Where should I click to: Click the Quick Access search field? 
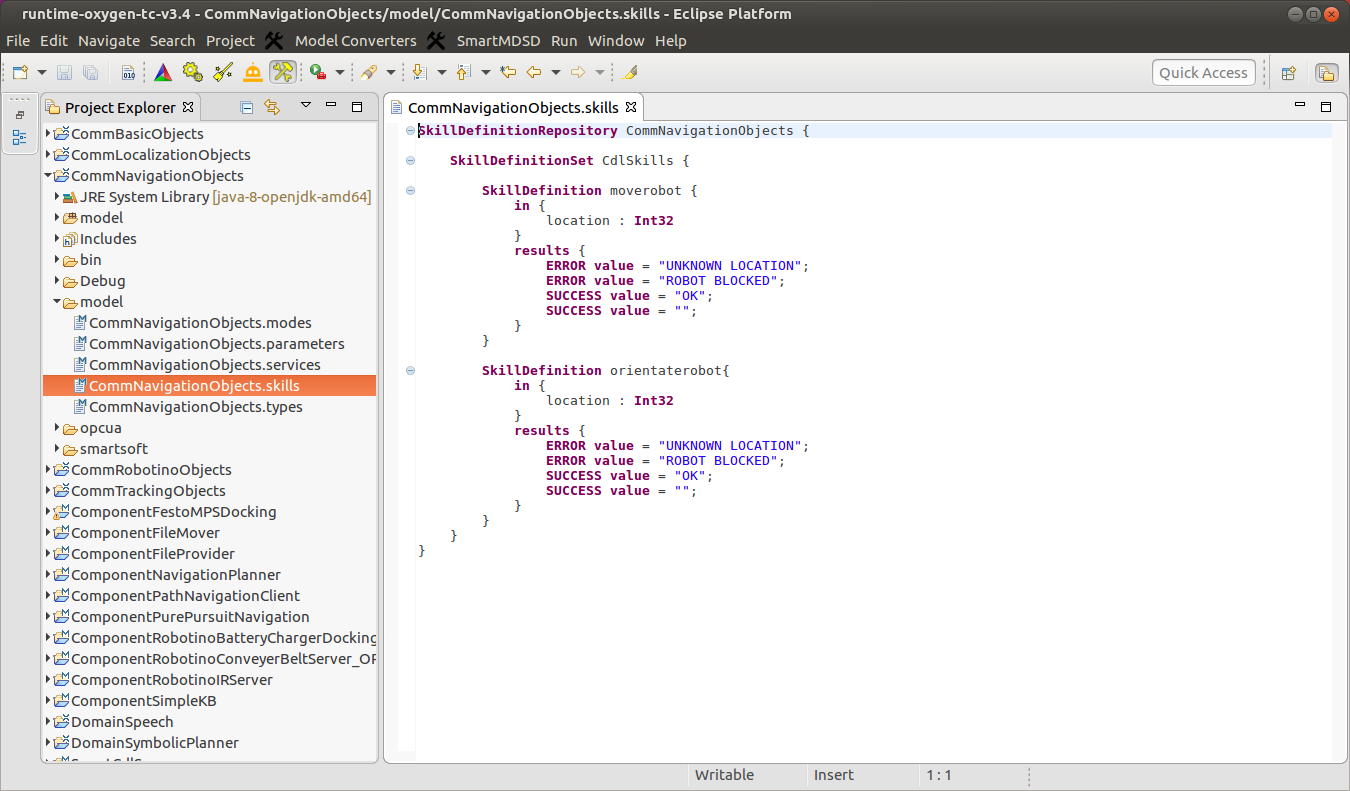point(1203,72)
